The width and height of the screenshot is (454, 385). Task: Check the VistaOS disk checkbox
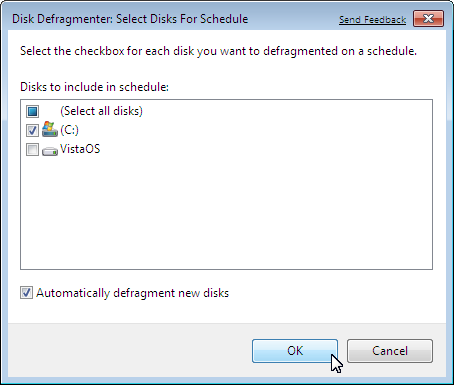tap(32, 149)
